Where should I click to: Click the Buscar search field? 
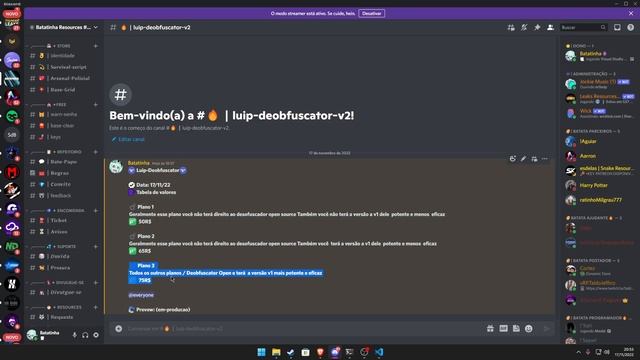click(583, 27)
